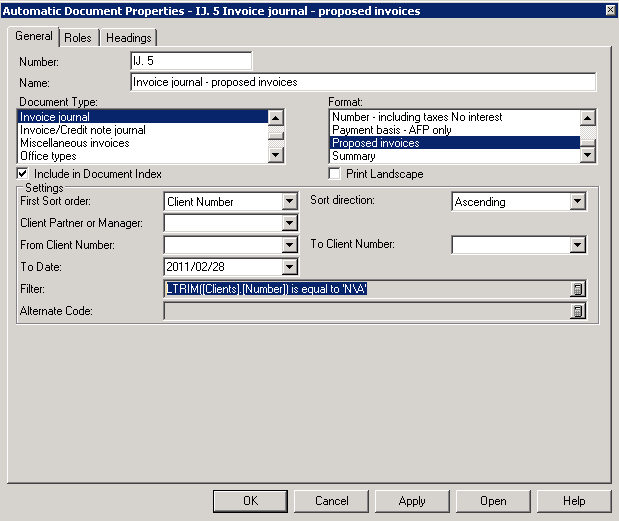
Task: Open the To Date picker dropdown
Action: 290,267
